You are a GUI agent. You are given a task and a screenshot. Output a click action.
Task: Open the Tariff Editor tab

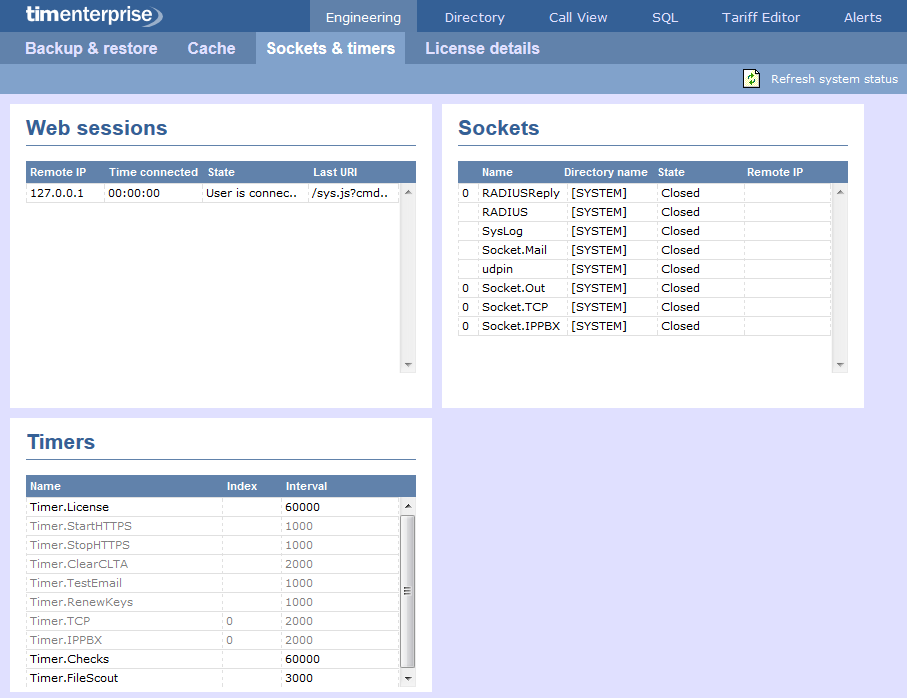click(761, 17)
